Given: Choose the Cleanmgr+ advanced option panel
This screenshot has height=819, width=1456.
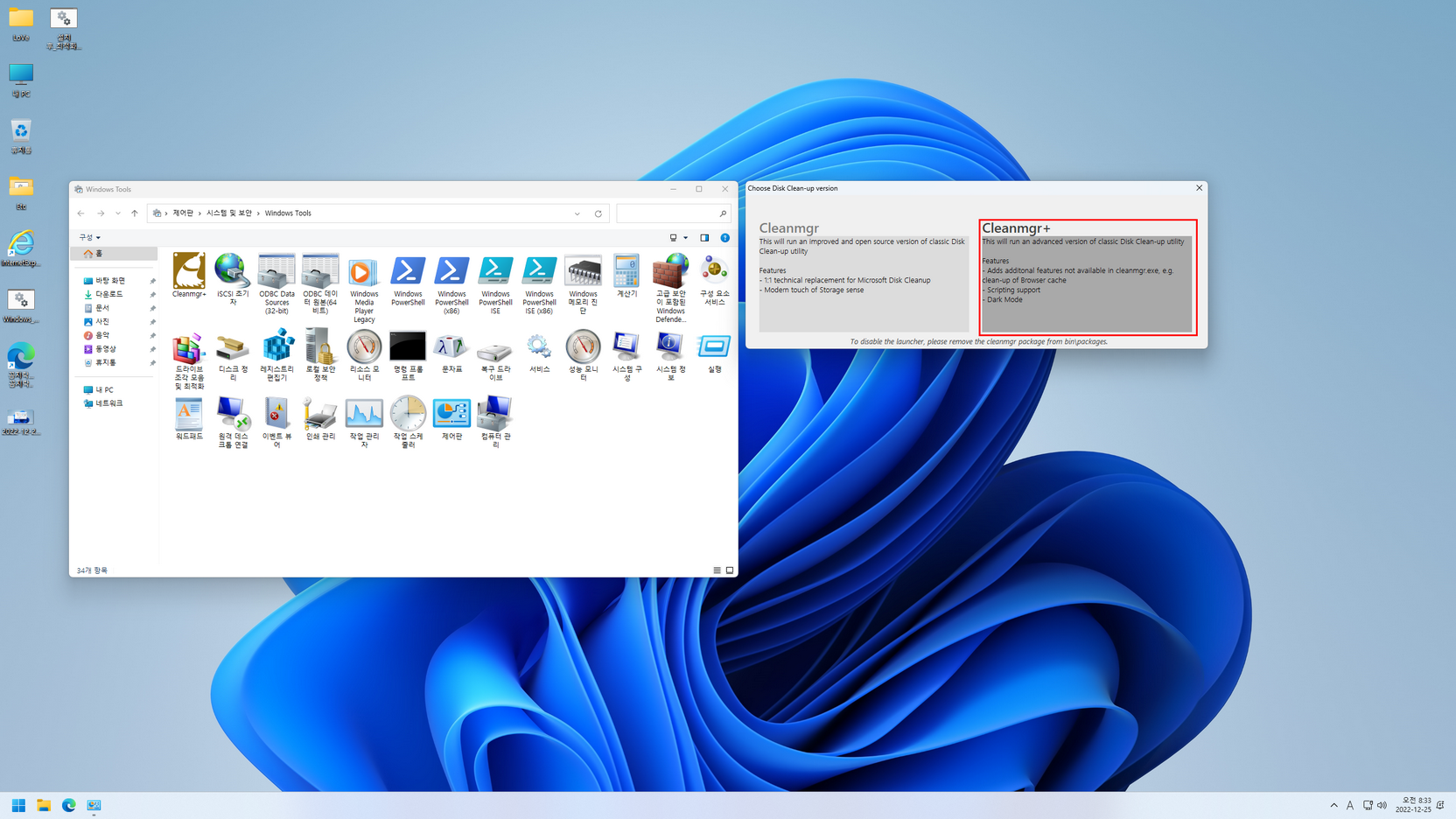Looking at the screenshot, I should point(1088,276).
